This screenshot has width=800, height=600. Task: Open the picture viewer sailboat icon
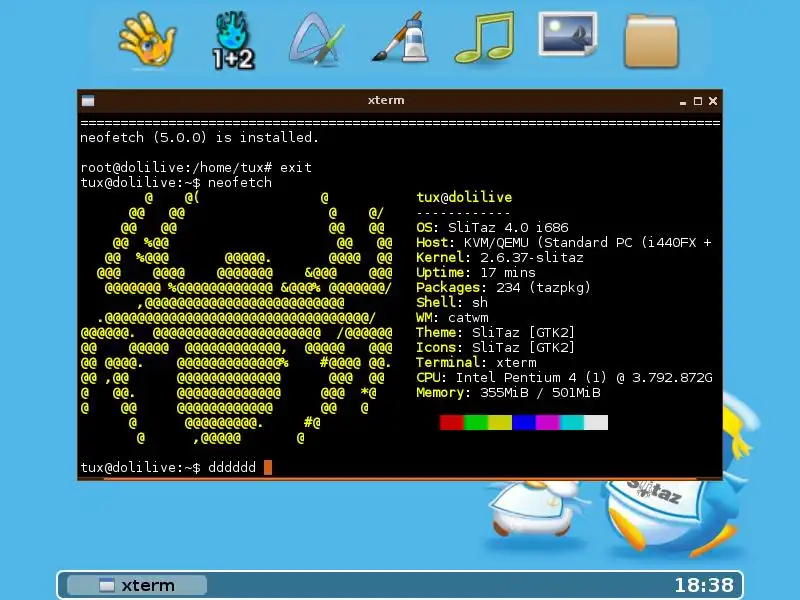(x=568, y=35)
